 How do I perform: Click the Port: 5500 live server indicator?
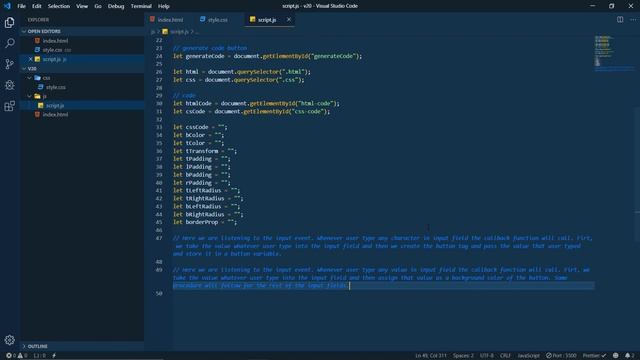[x=561, y=356]
